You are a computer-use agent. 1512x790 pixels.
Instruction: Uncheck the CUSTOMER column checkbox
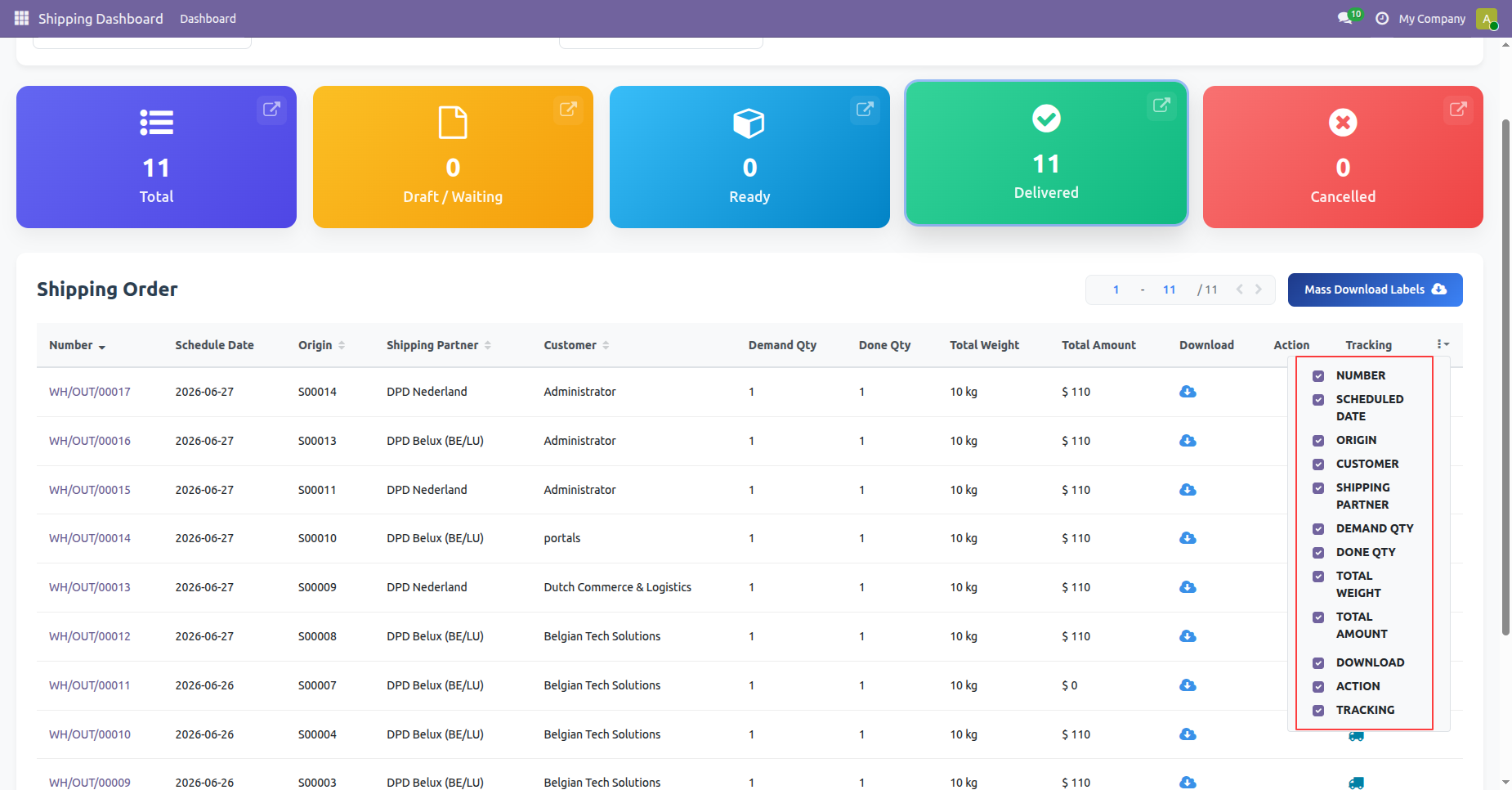[1318, 465]
